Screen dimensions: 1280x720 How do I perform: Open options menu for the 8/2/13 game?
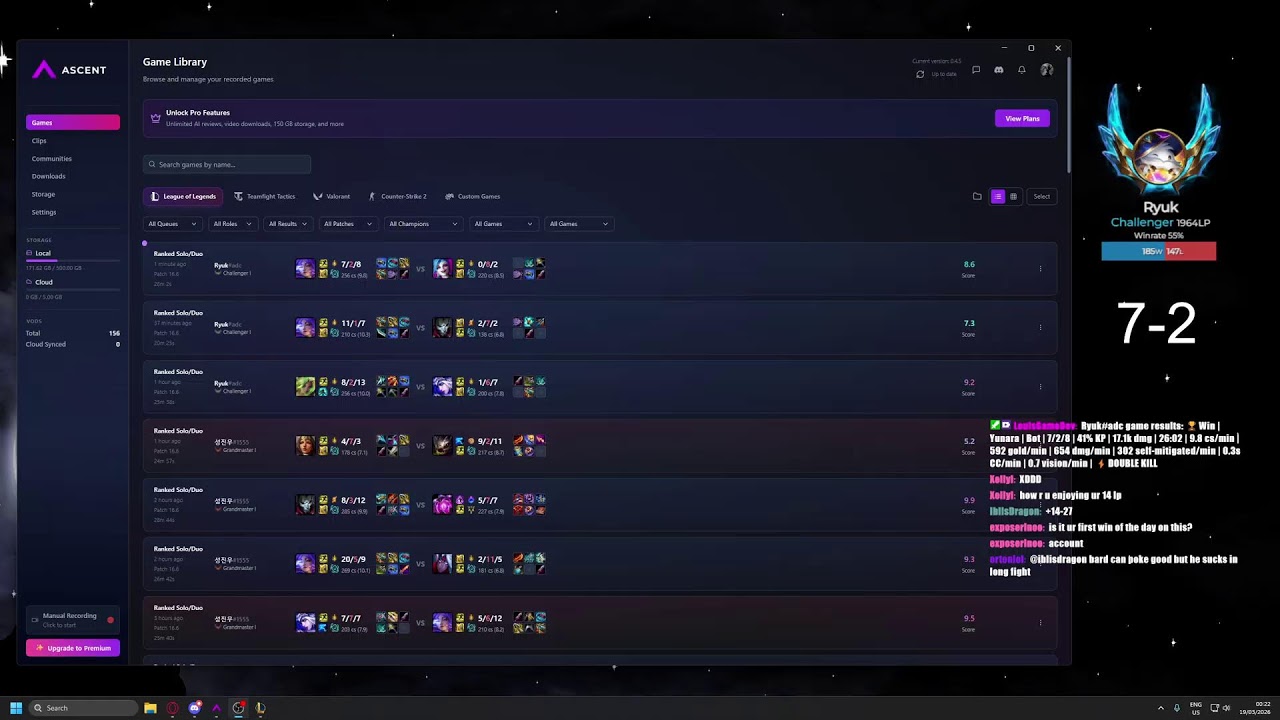click(x=1040, y=386)
